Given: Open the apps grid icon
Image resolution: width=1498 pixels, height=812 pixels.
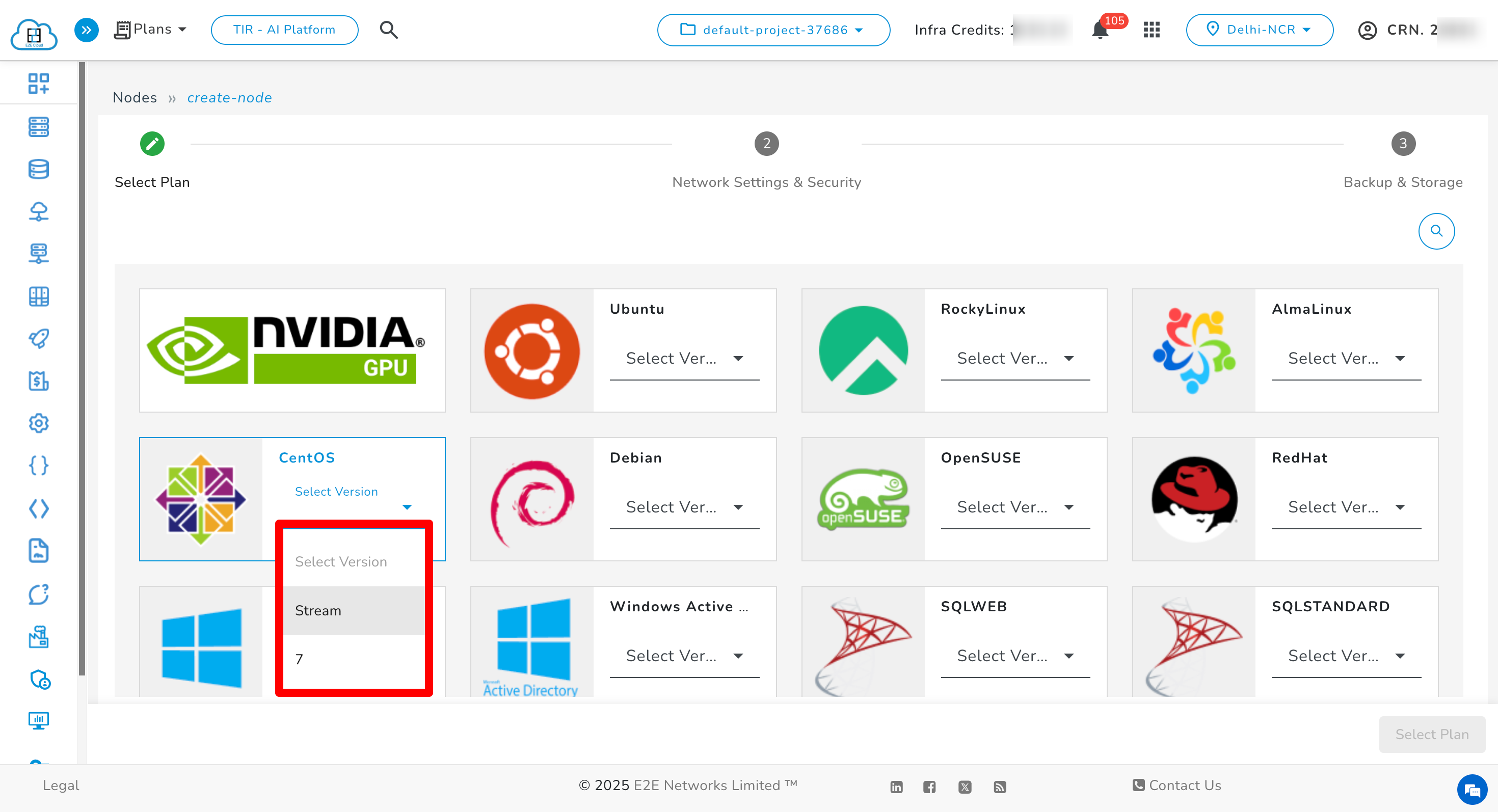Looking at the screenshot, I should [1152, 30].
